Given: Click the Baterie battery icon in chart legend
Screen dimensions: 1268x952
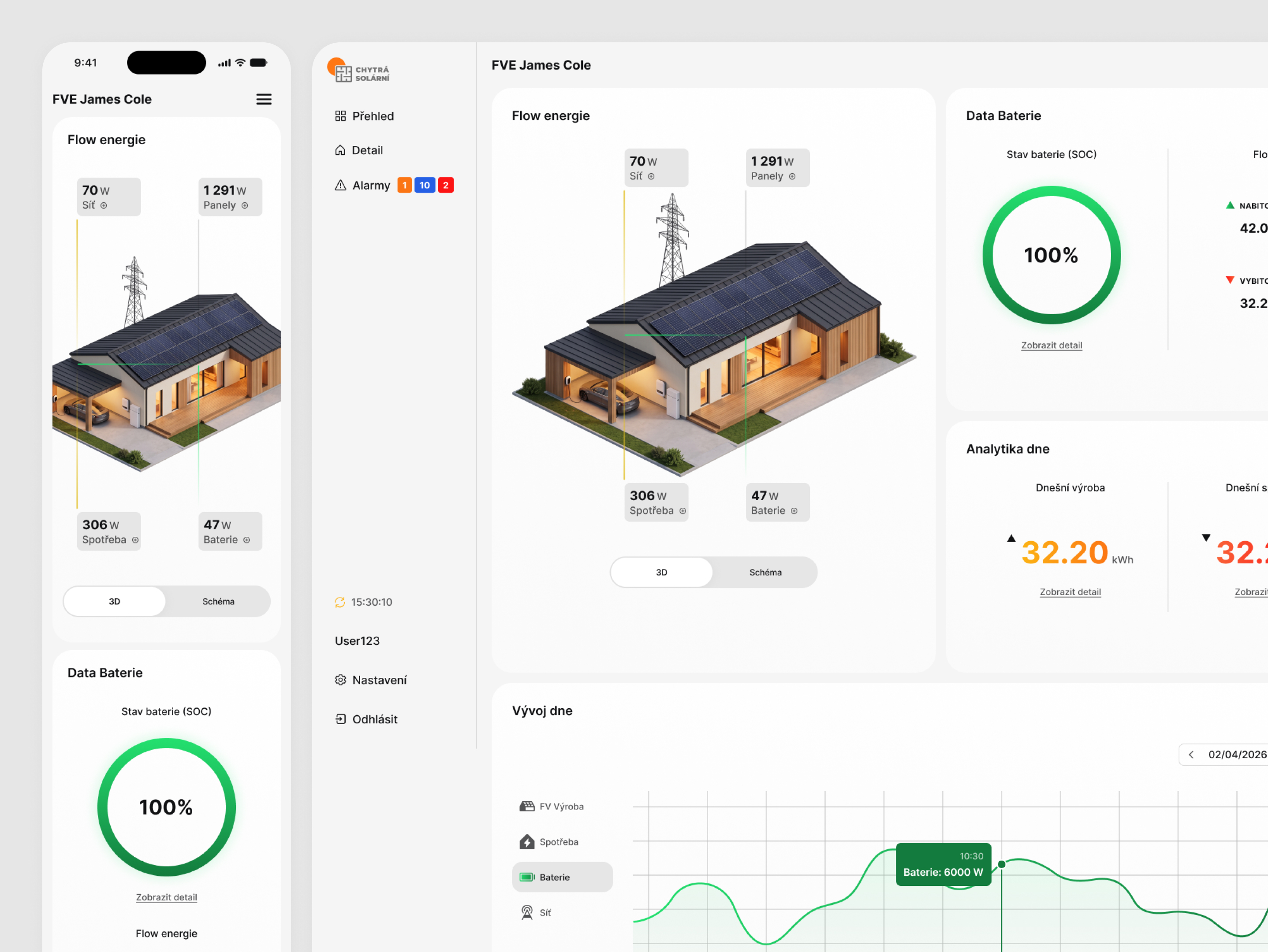Looking at the screenshot, I should [527, 877].
